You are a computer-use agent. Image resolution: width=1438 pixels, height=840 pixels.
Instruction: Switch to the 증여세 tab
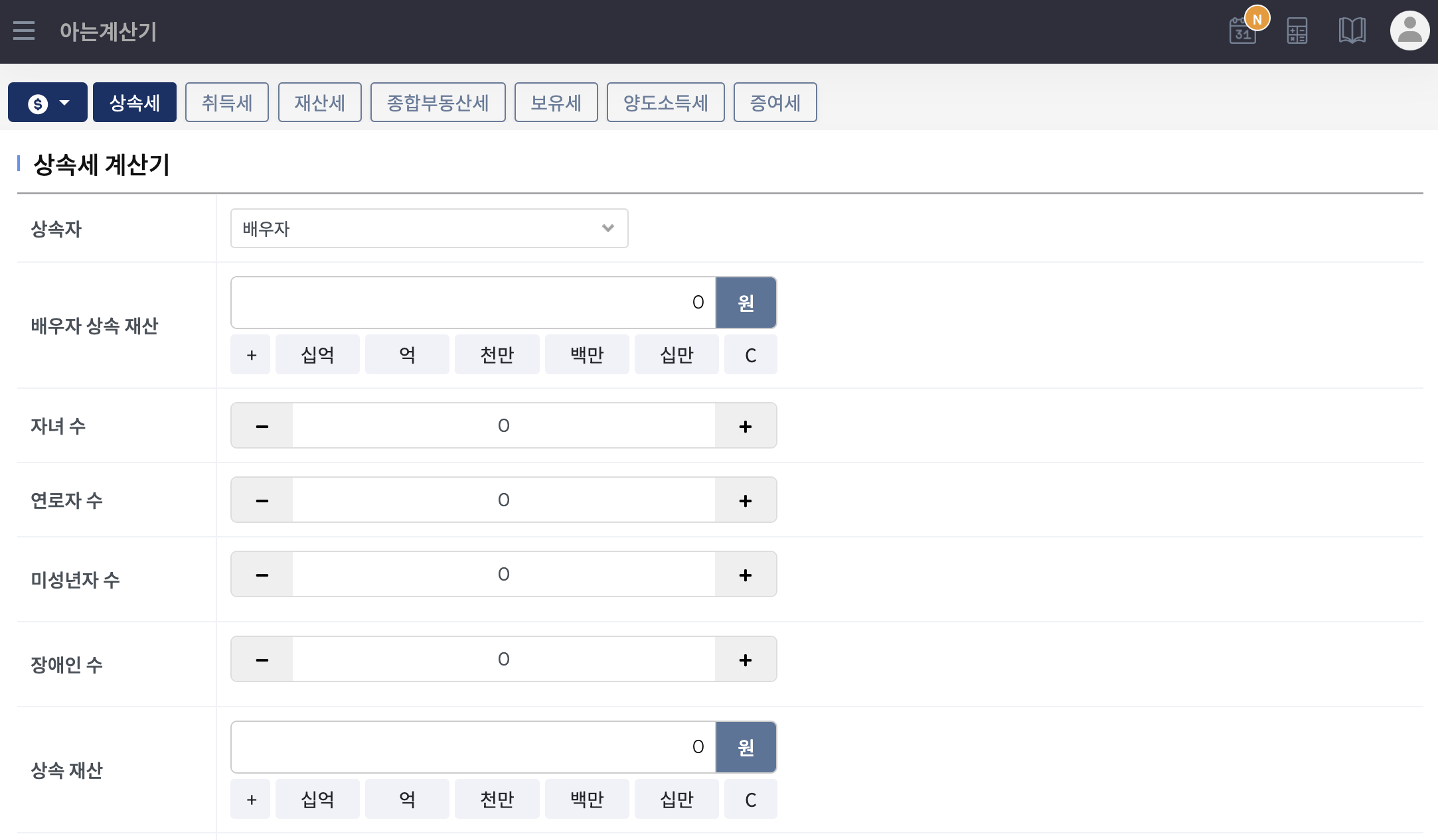coord(775,102)
